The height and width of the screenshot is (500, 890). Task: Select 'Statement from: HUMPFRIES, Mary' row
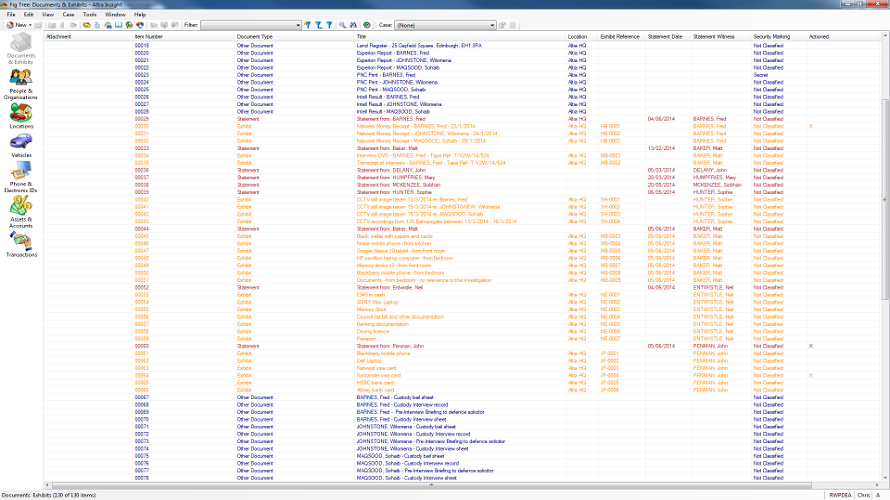point(461,178)
